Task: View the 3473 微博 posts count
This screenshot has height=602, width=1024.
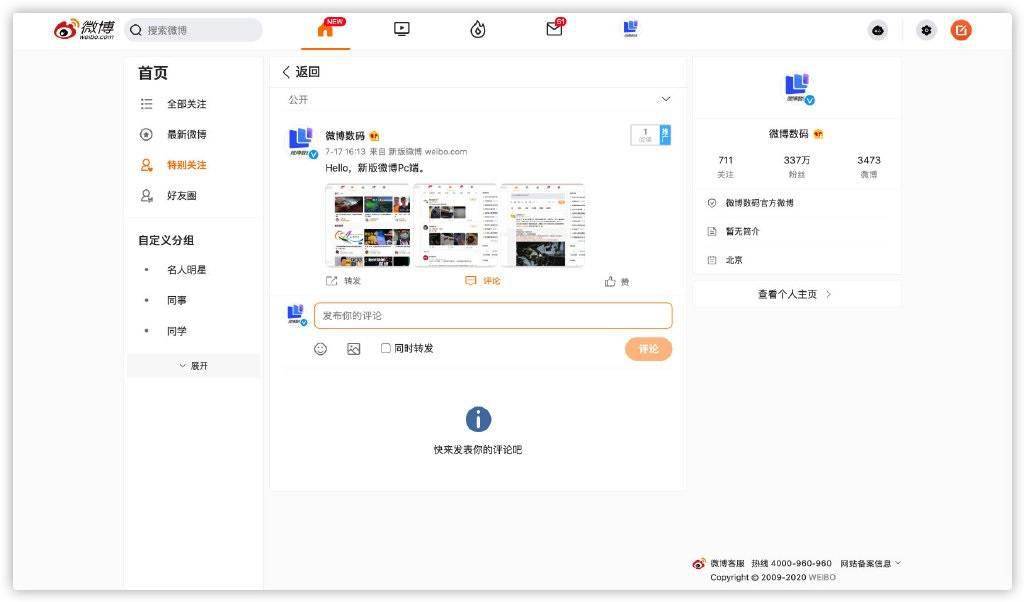Action: click(869, 166)
